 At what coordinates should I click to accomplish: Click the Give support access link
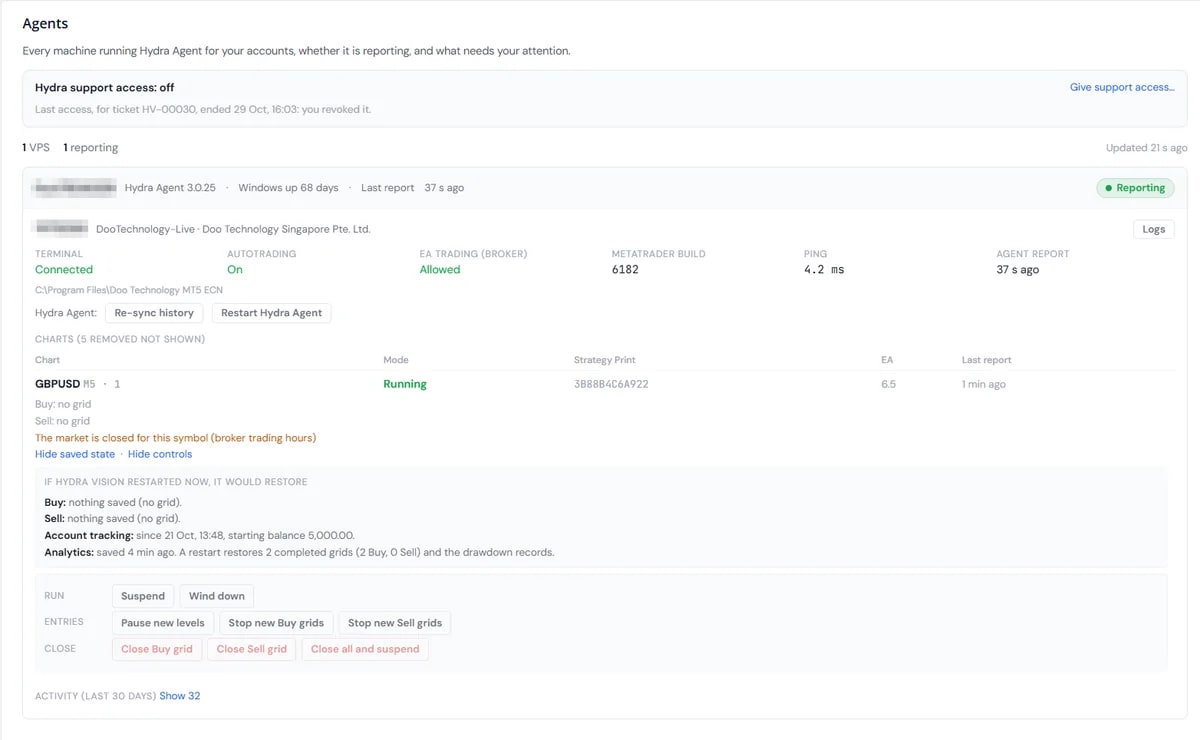1122,87
